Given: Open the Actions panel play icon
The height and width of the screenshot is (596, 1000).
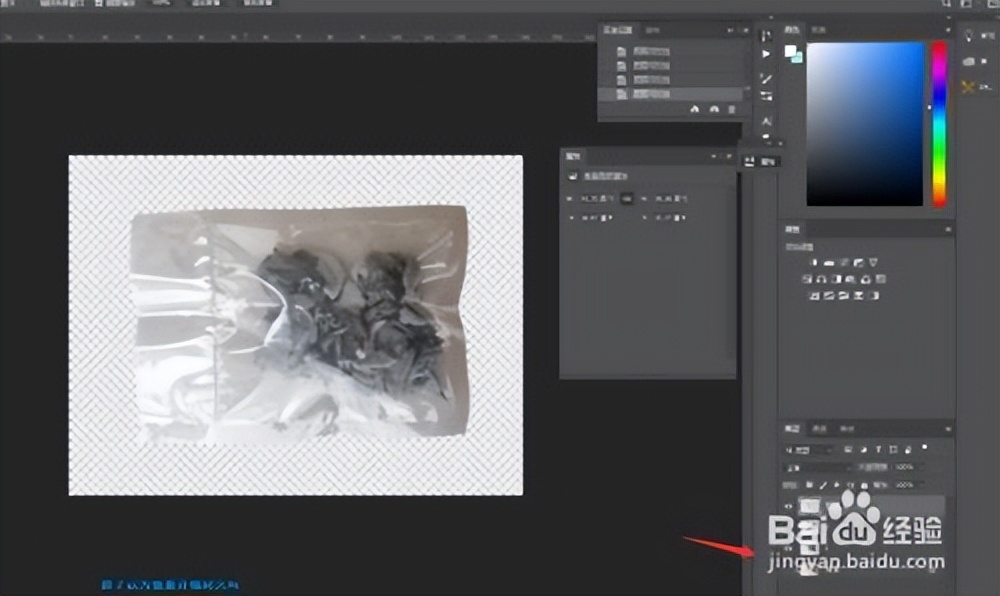Looking at the screenshot, I should (767, 53).
